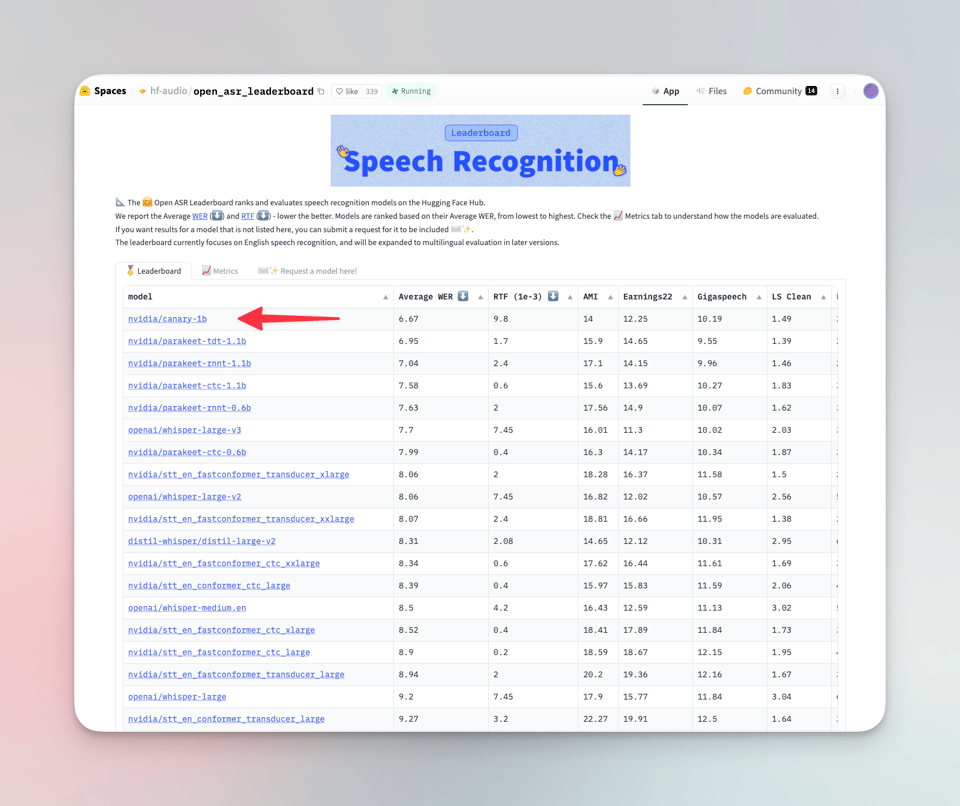Click the heart like button

[347, 91]
